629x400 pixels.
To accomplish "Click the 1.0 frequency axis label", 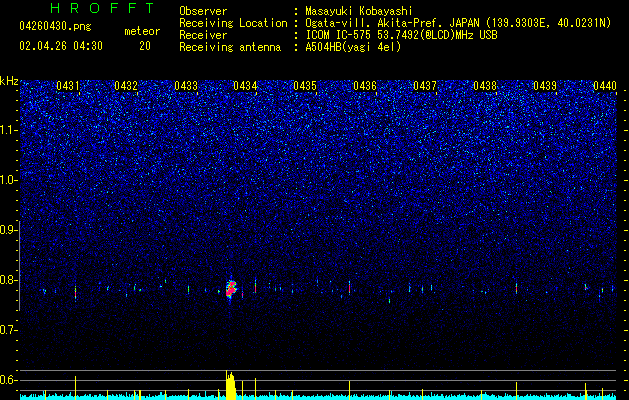I will click(x=9, y=180).
